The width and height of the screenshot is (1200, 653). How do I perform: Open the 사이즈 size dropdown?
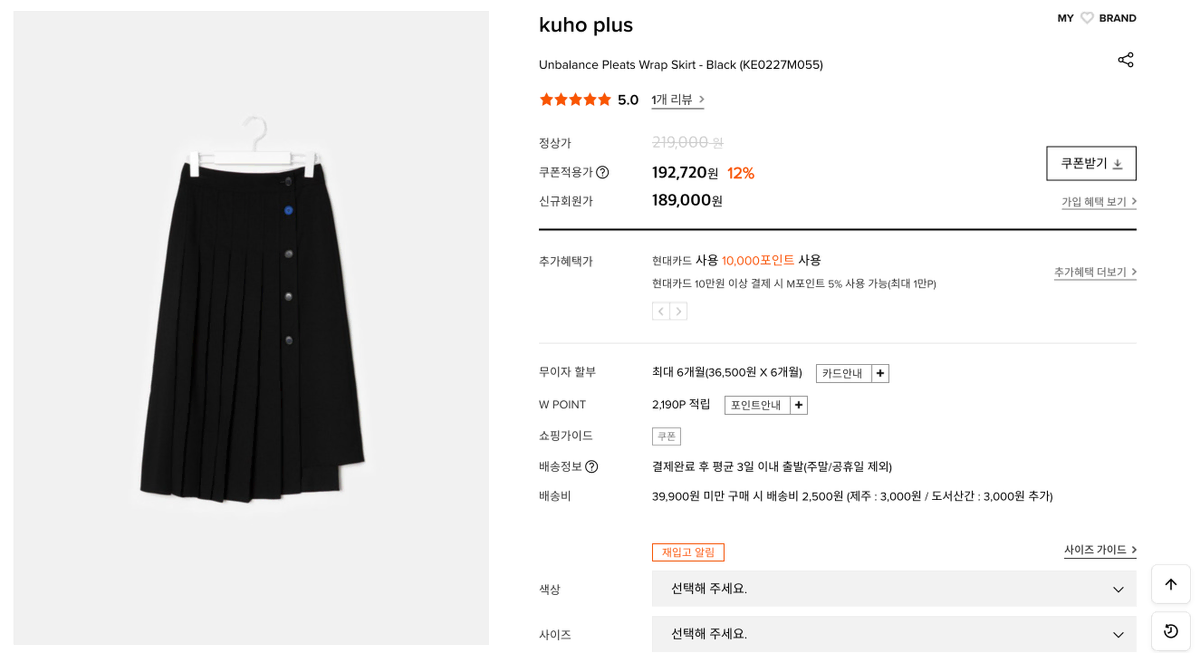893,634
